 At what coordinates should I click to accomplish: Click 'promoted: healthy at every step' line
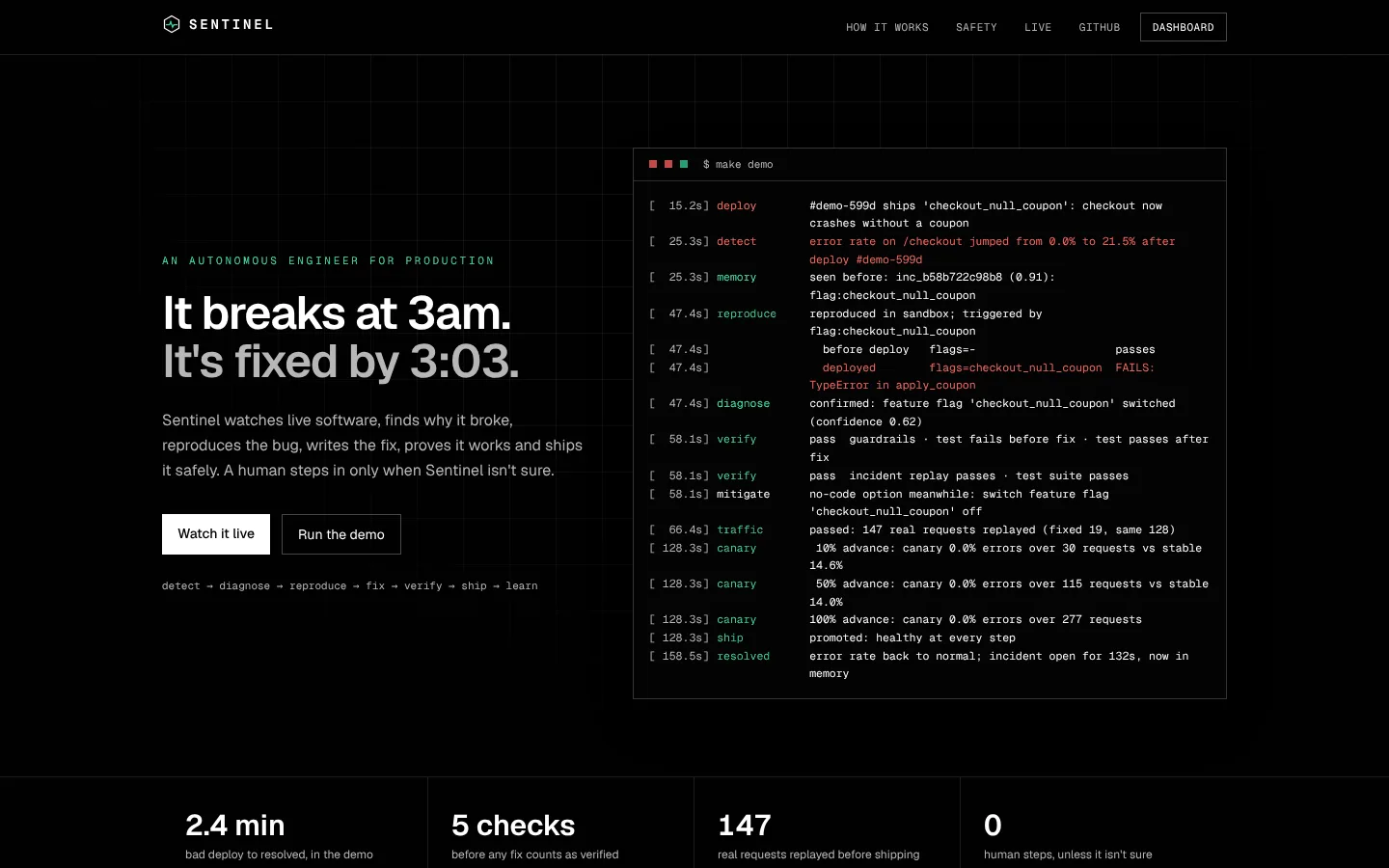pyautogui.click(x=912, y=637)
